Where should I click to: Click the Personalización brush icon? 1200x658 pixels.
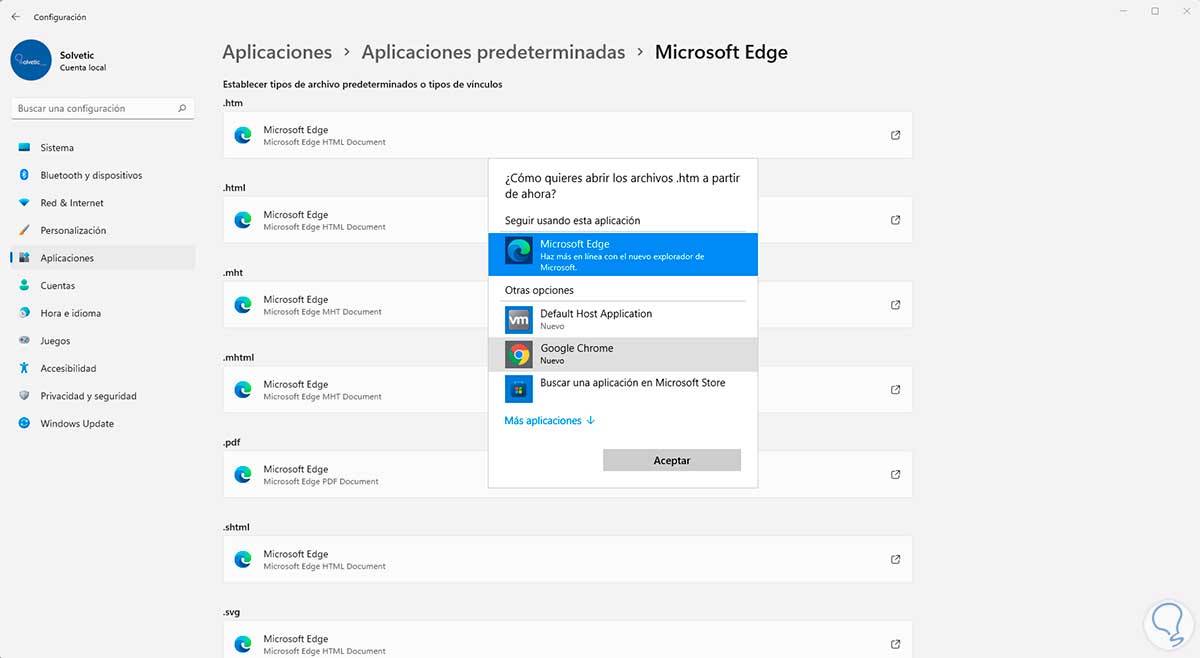(24, 230)
